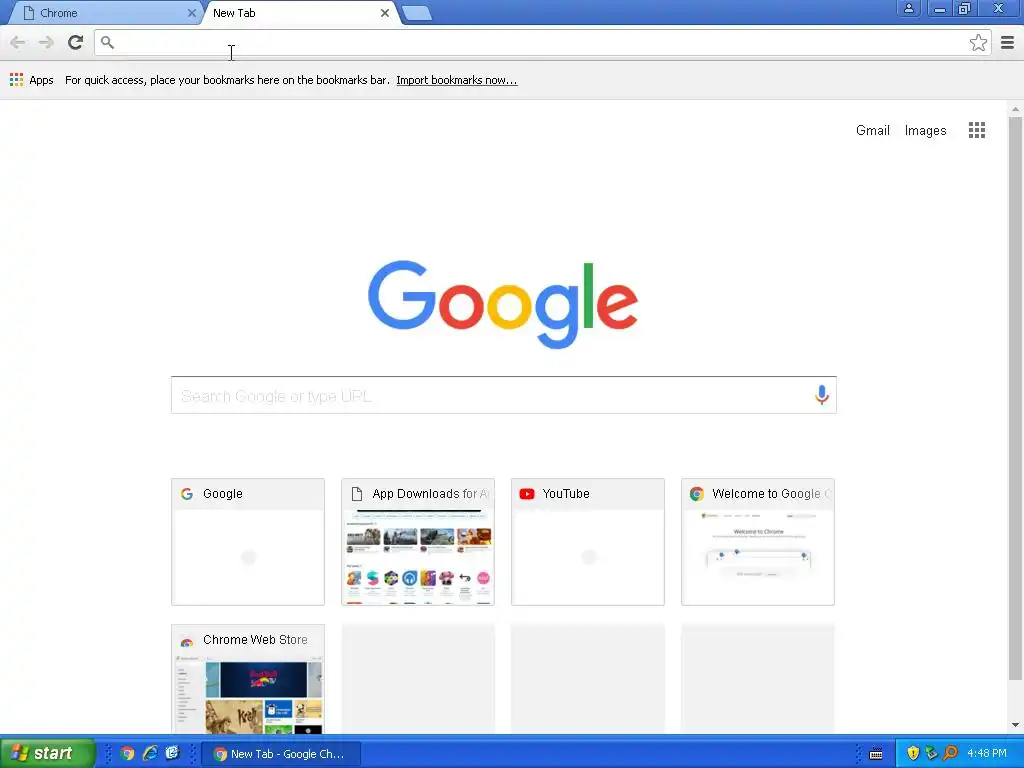
Task: Reload the page with the refresh icon
Action: (x=76, y=43)
